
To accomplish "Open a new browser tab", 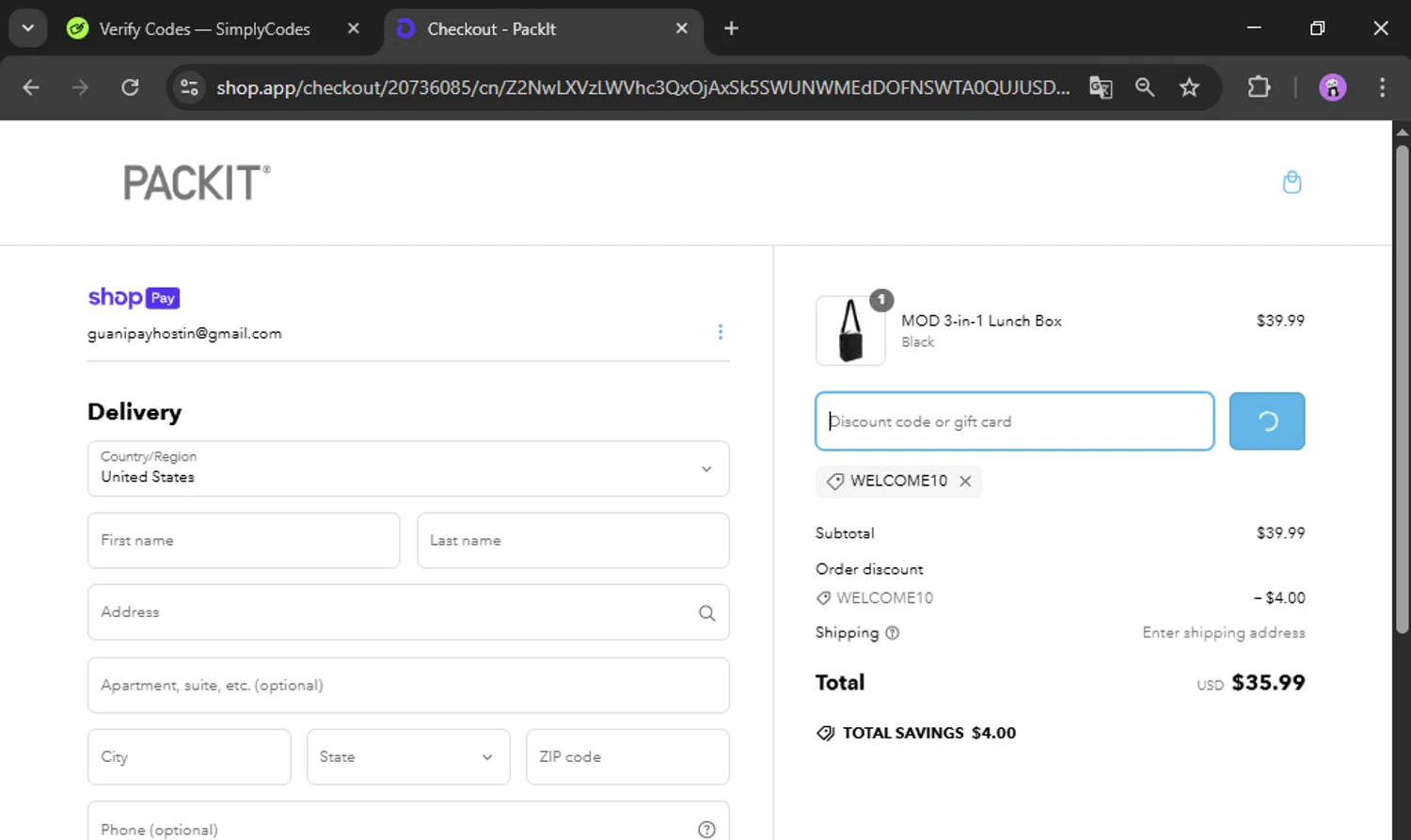I will 731,28.
